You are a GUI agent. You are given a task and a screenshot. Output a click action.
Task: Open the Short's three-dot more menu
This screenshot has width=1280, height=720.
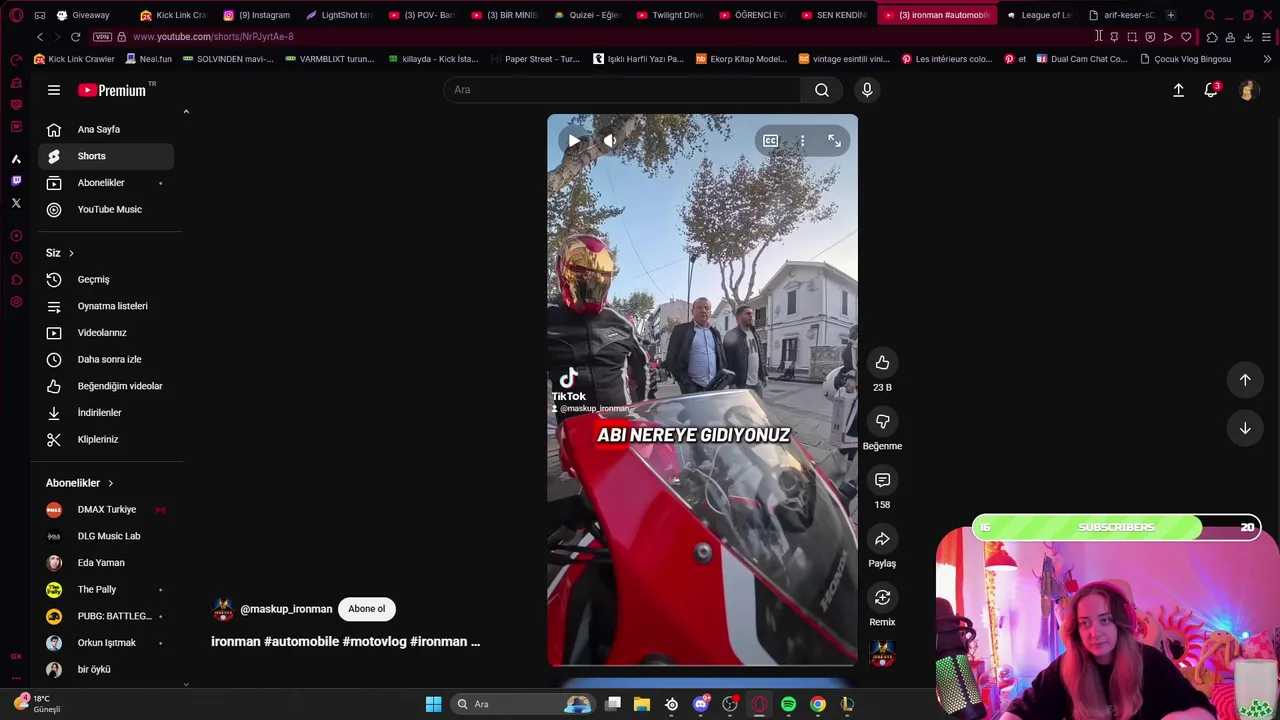pyautogui.click(x=802, y=141)
